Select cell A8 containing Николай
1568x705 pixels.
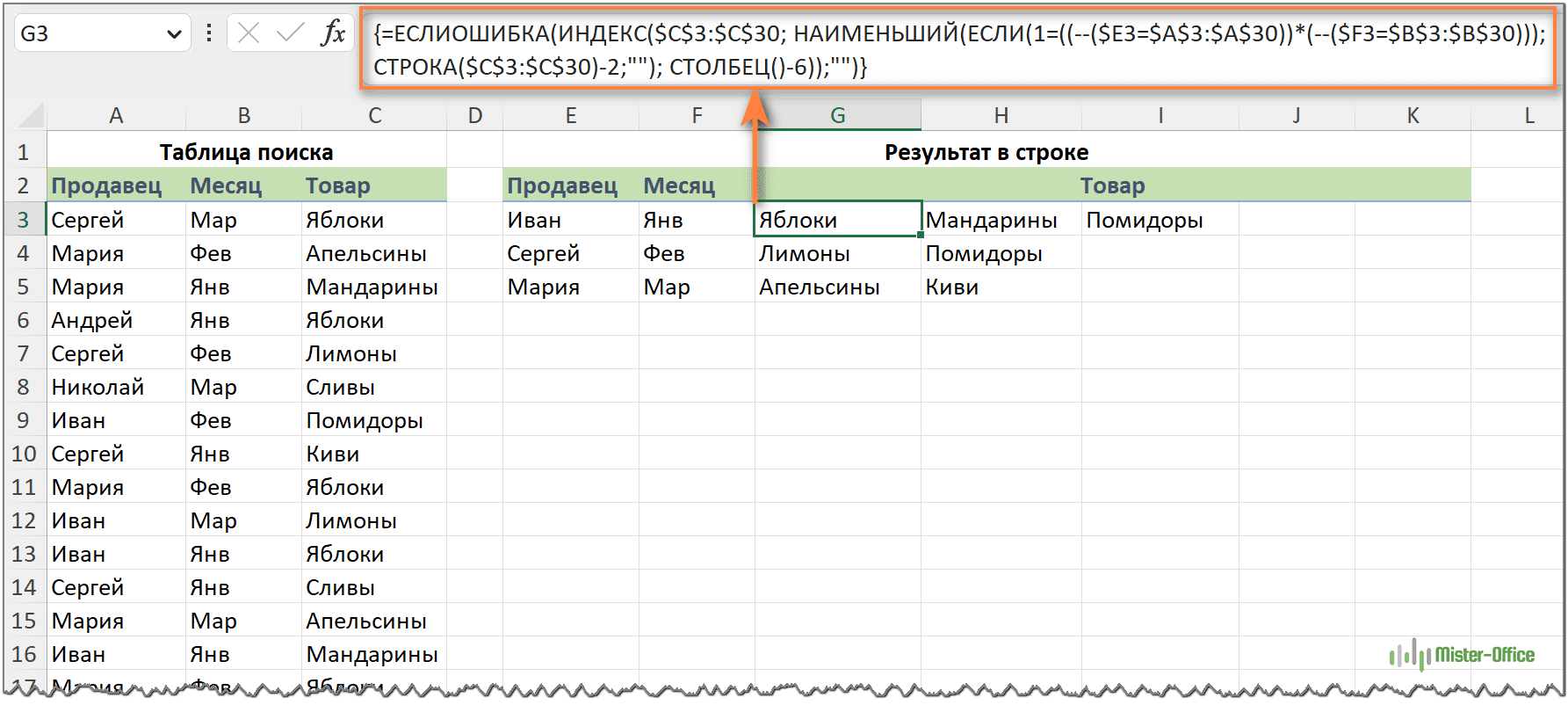[116, 387]
